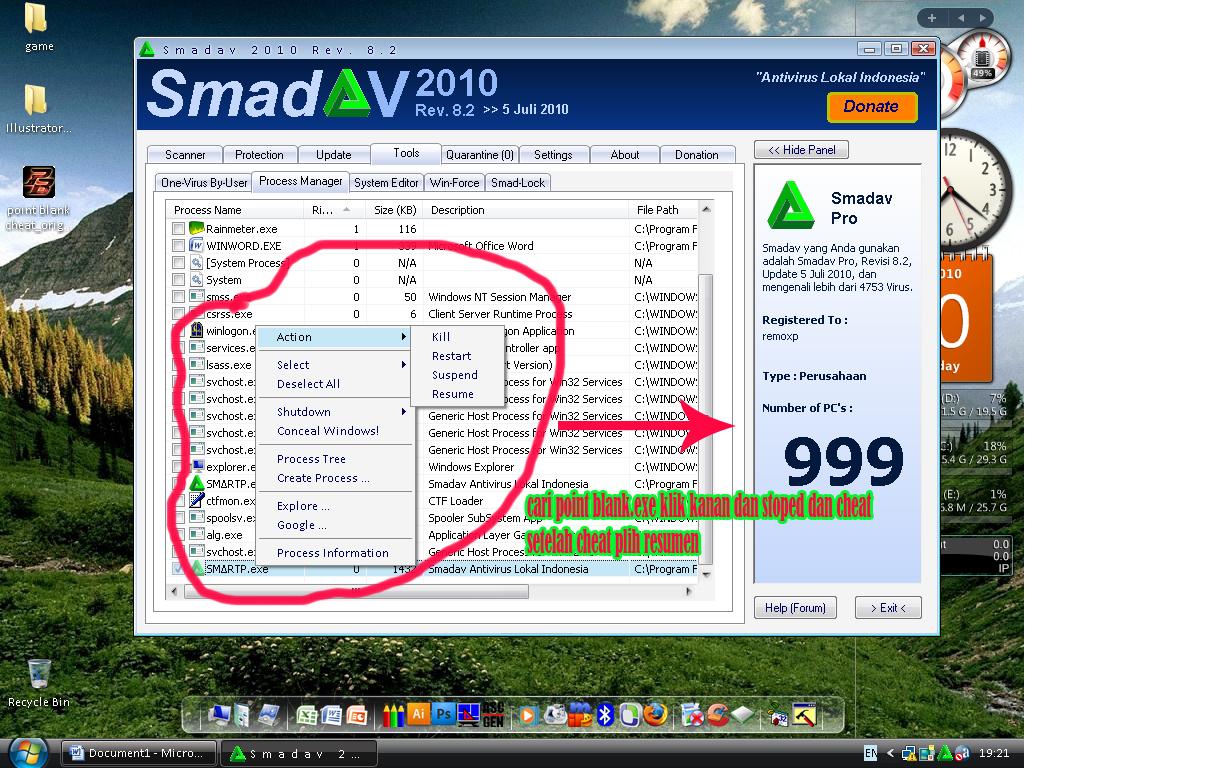The image size is (1218, 768).
Task: Launch Photoshop from the dock
Action: [443, 715]
